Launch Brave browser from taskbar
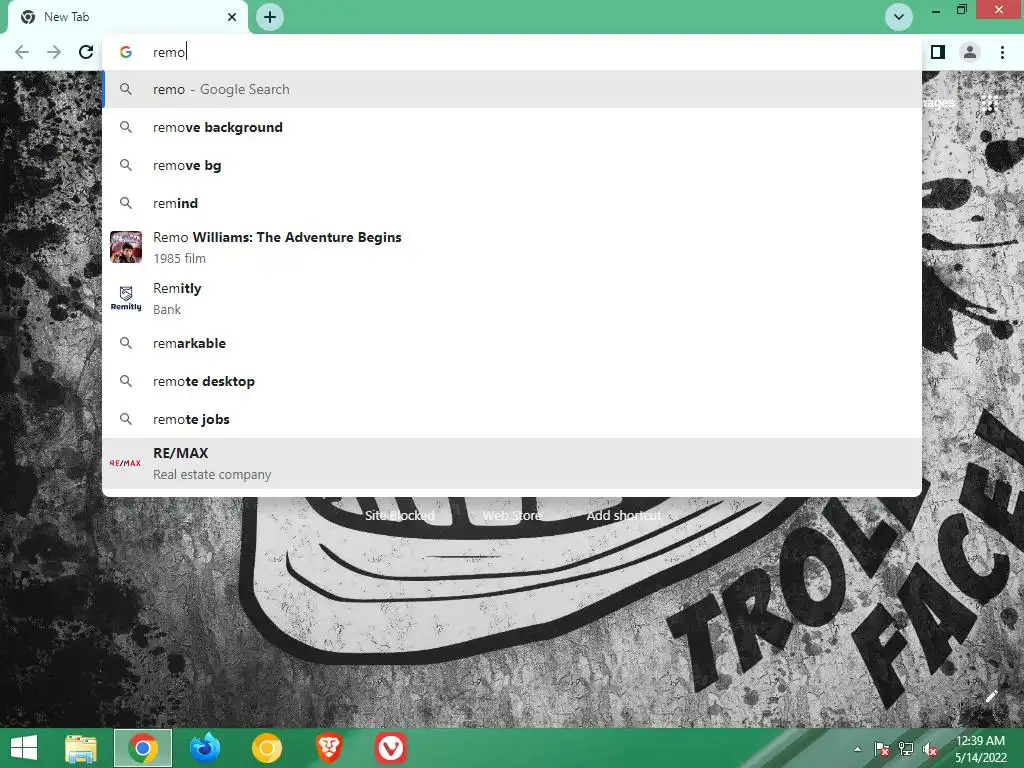This screenshot has height=768, width=1024. (x=328, y=748)
